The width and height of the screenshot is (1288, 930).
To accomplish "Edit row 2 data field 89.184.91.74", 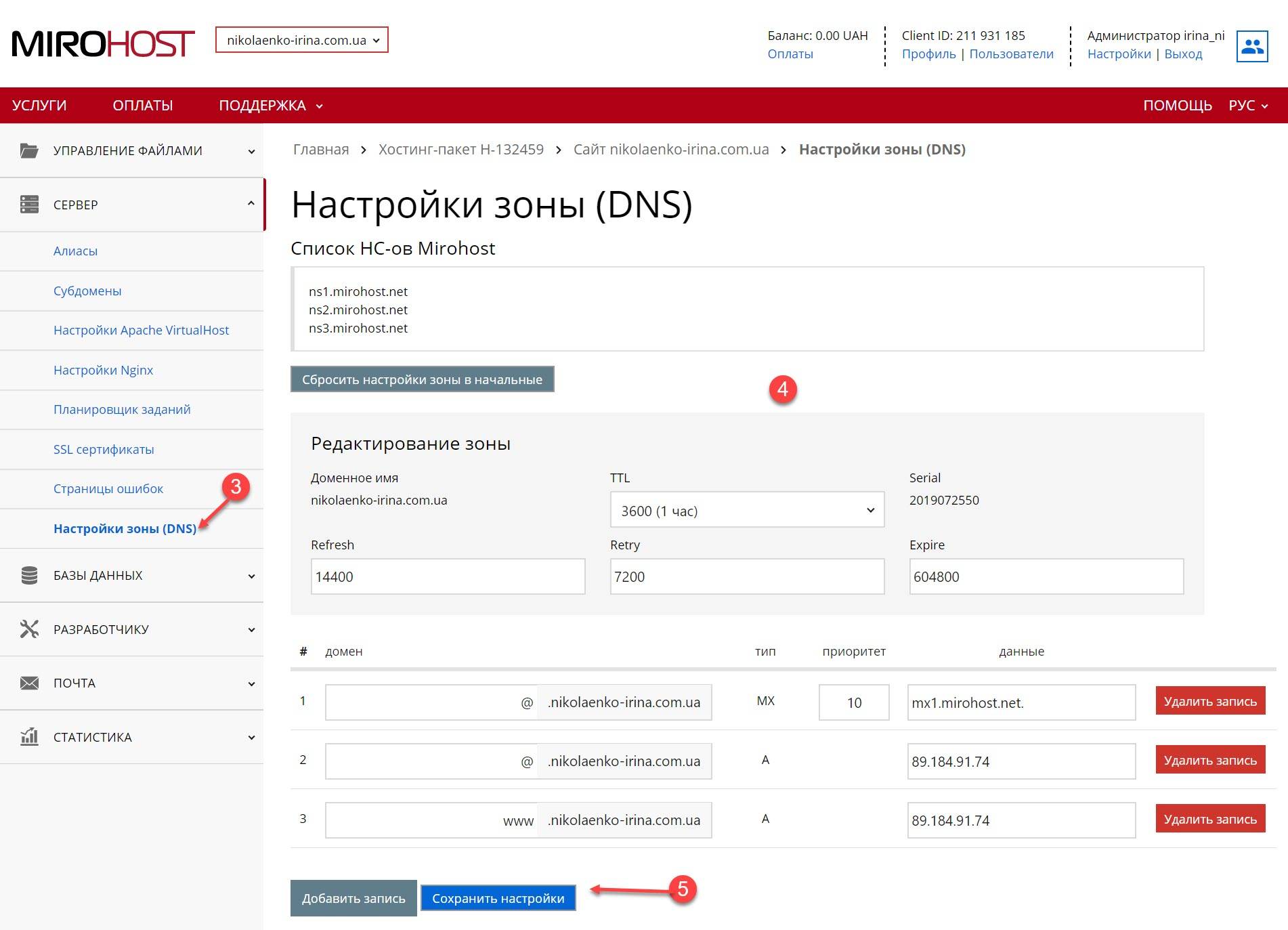I will (1021, 761).
